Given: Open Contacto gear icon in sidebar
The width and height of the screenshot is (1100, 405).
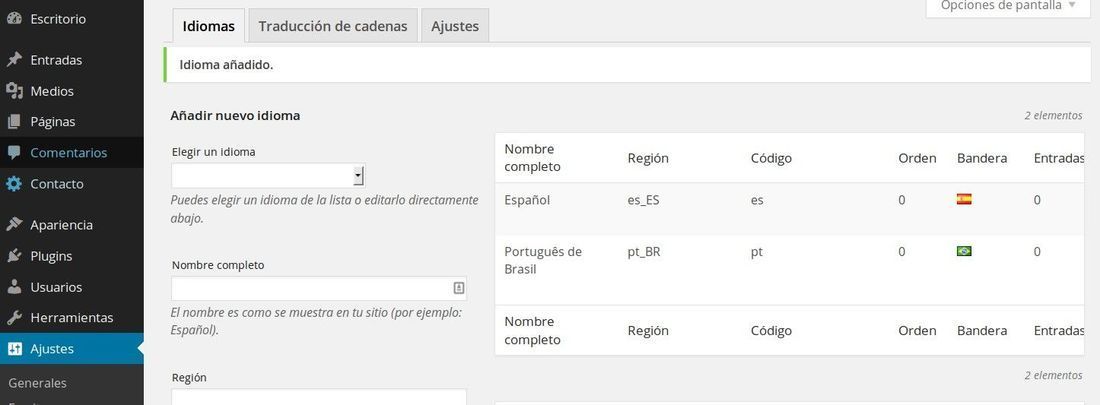Looking at the screenshot, I should tap(14, 184).
